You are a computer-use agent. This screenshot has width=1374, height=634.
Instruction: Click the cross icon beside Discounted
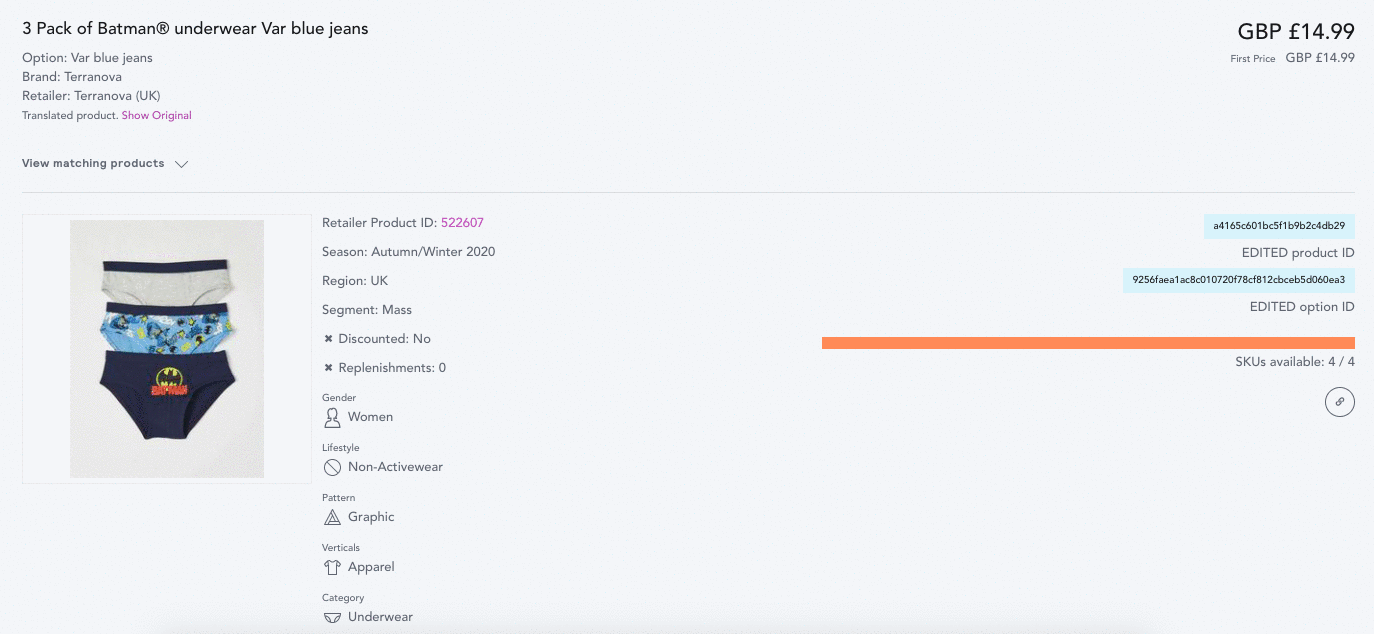[328, 339]
